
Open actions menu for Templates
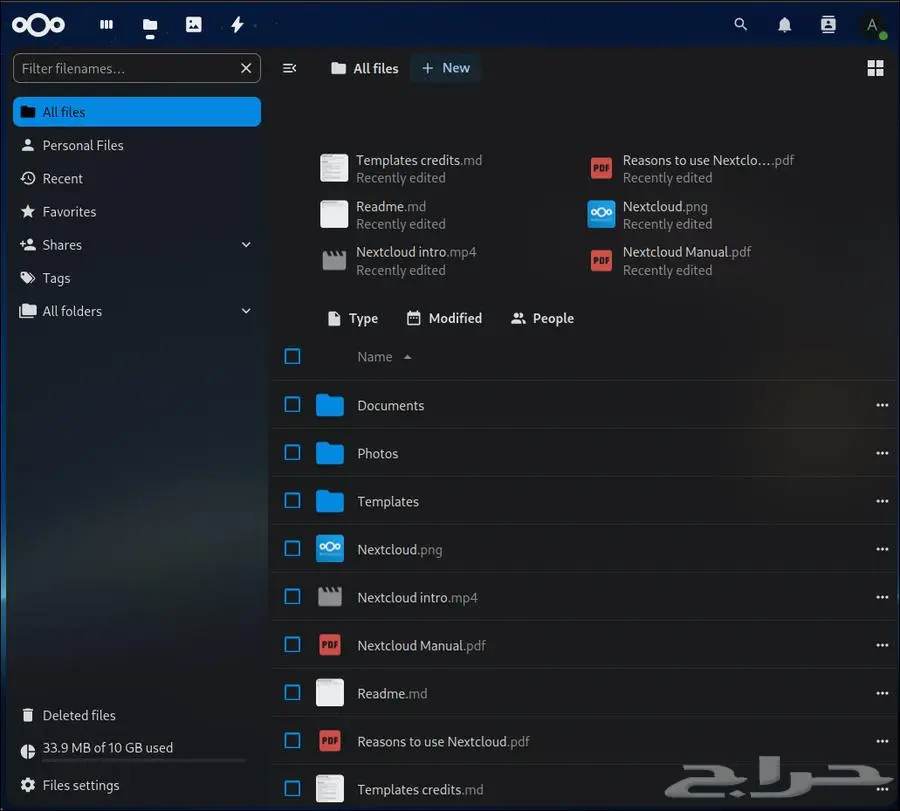[882, 501]
